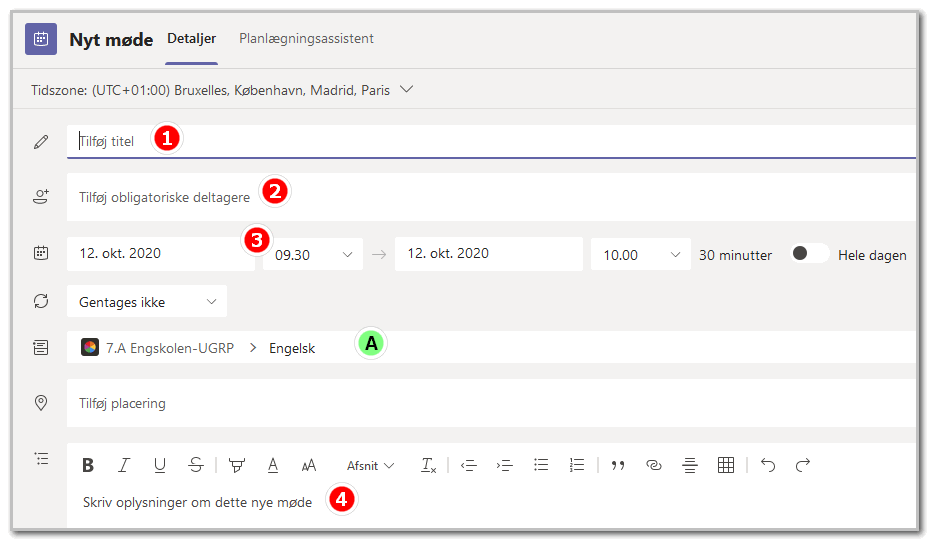Click into the Tilføj placering field

[491, 403]
